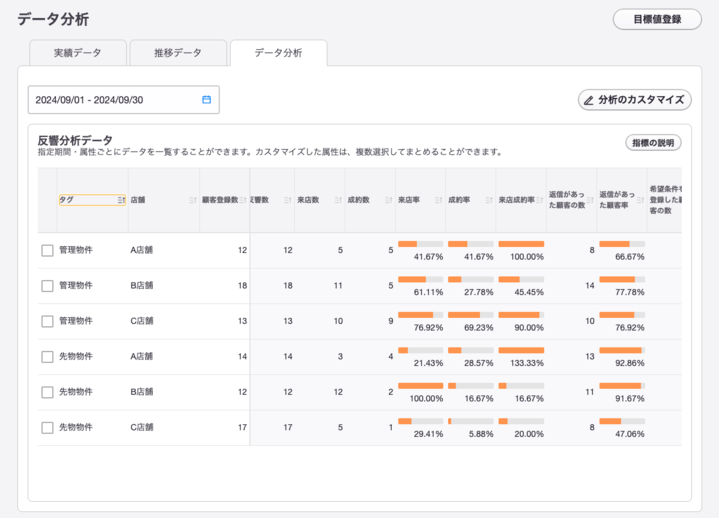Click 成約率 value 69.23%
Viewport: 719px width, 518px height.
[x=479, y=328]
